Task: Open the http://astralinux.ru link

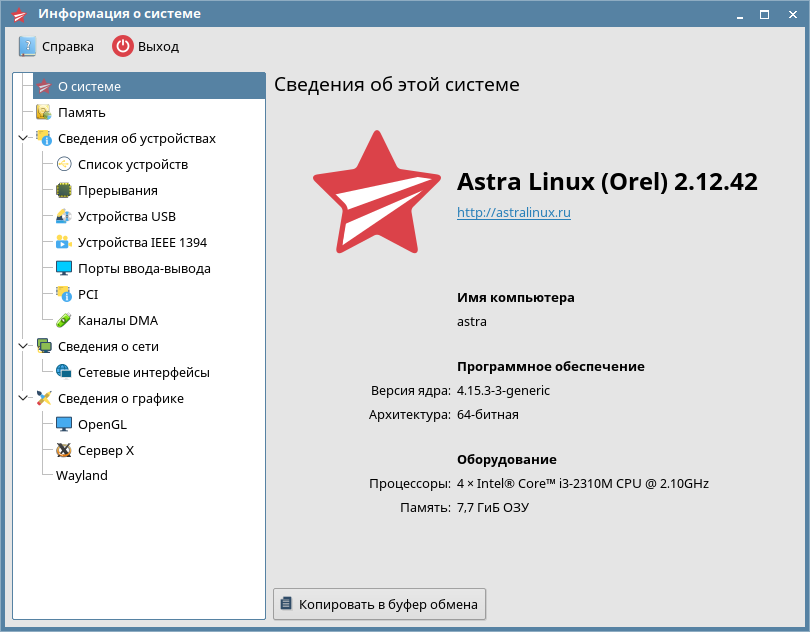Action: pyautogui.click(x=513, y=212)
